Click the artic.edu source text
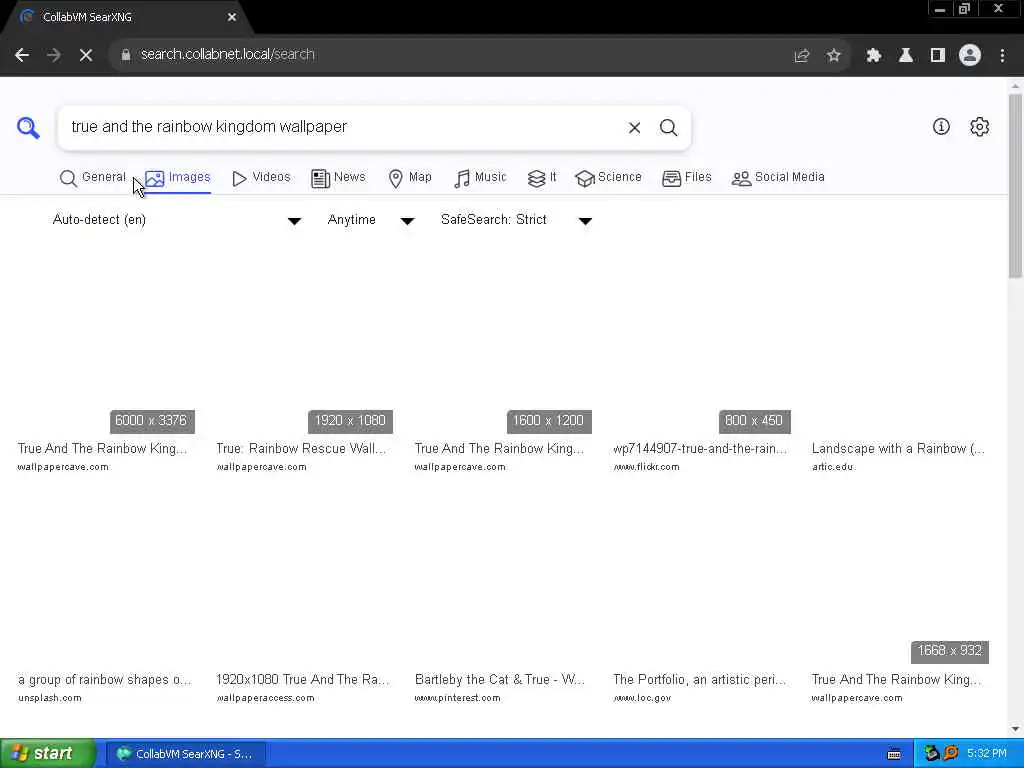Viewport: 1024px width, 768px height. coord(832,467)
